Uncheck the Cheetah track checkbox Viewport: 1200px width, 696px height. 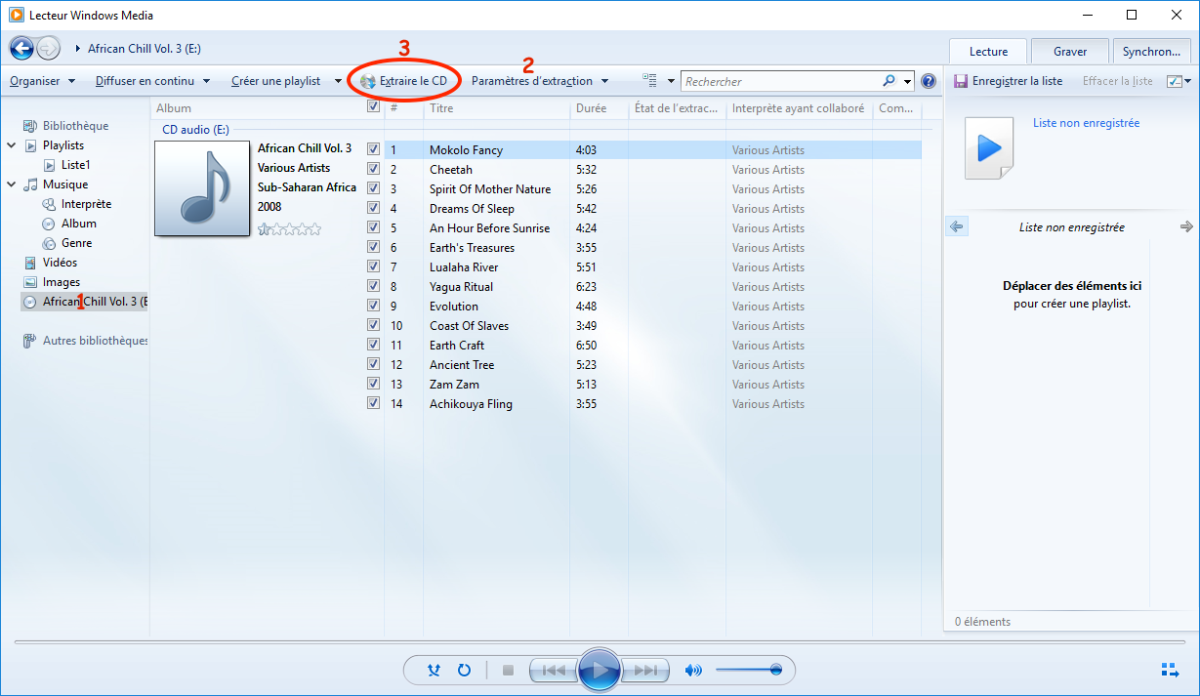click(x=373, y=169)
